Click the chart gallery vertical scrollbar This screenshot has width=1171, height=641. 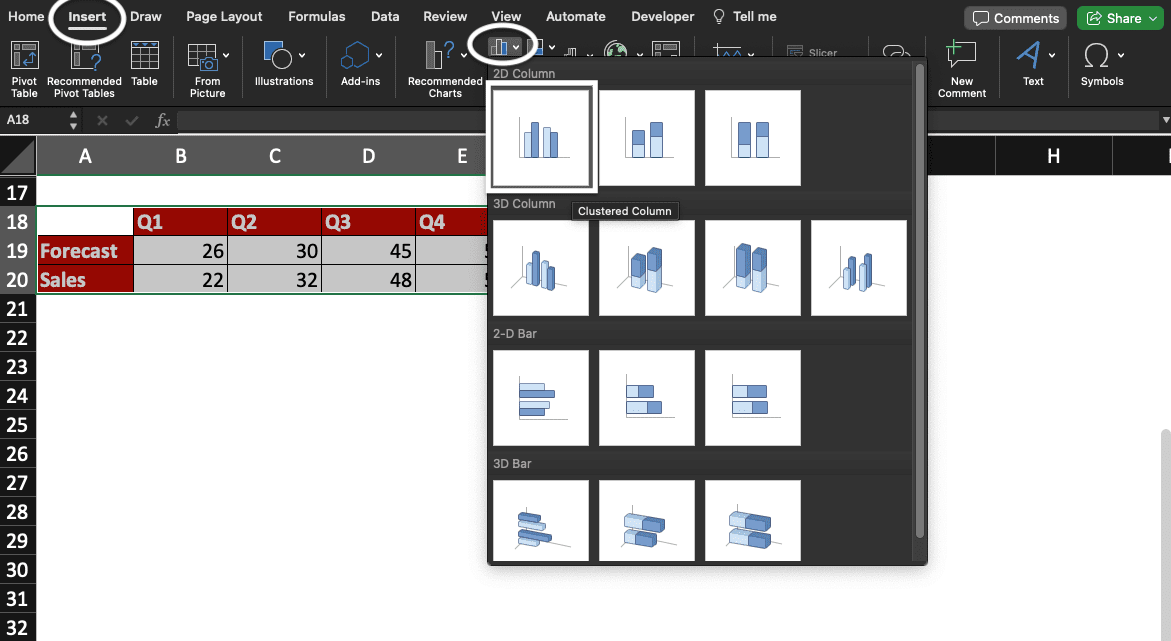[x=919, y=300]
